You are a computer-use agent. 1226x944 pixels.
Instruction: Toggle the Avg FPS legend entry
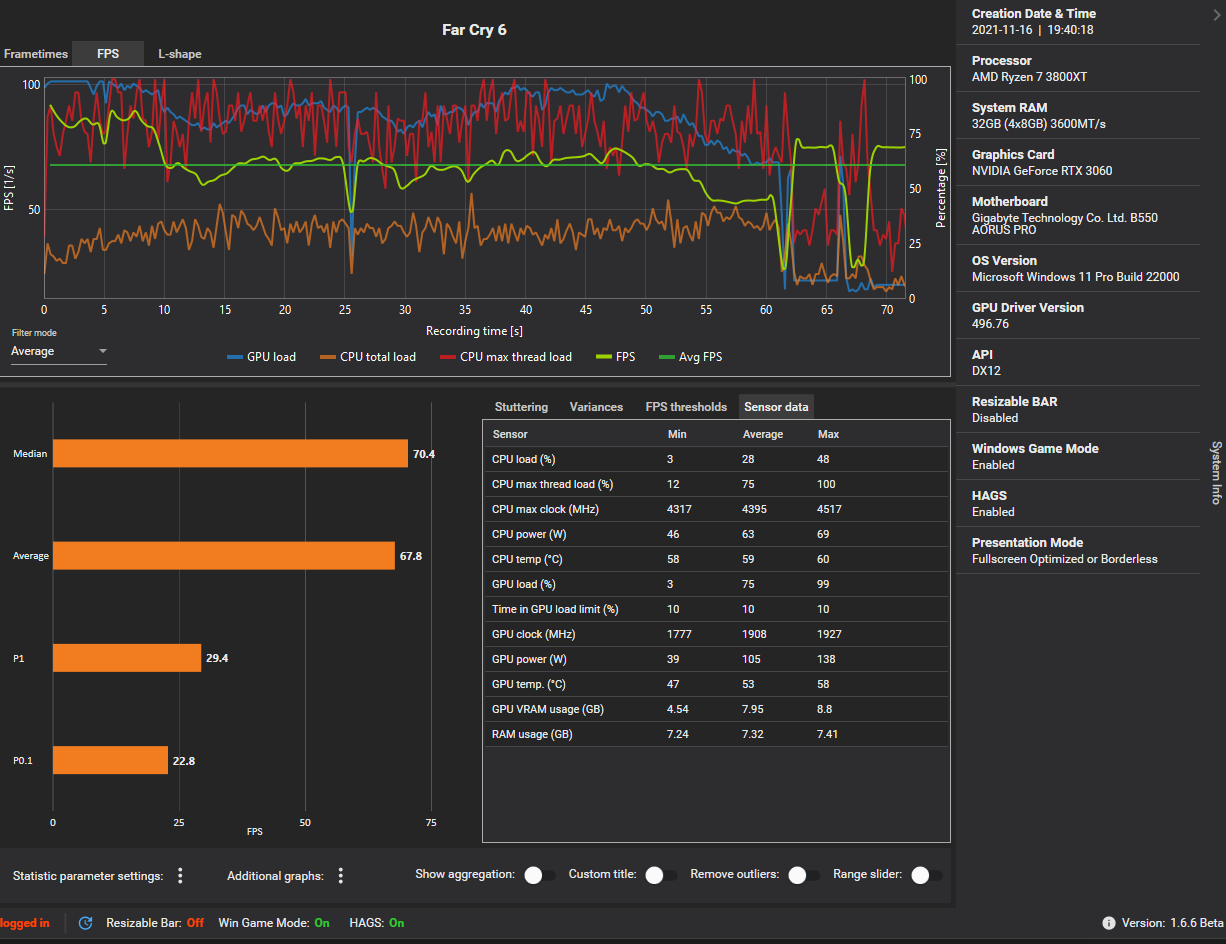point(691,357)
